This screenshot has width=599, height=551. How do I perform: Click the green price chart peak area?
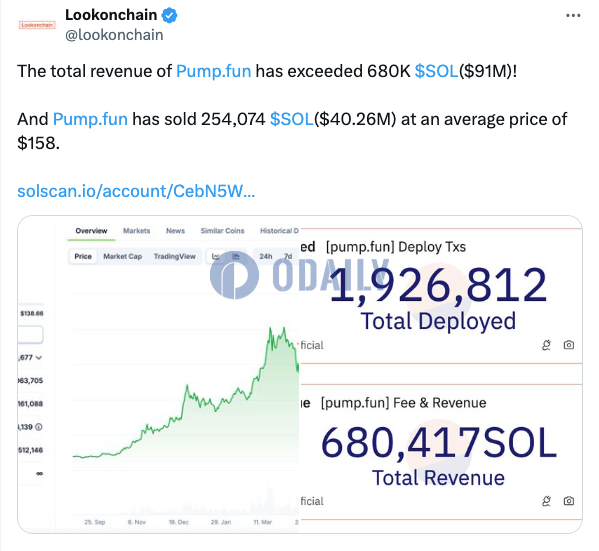277,339
